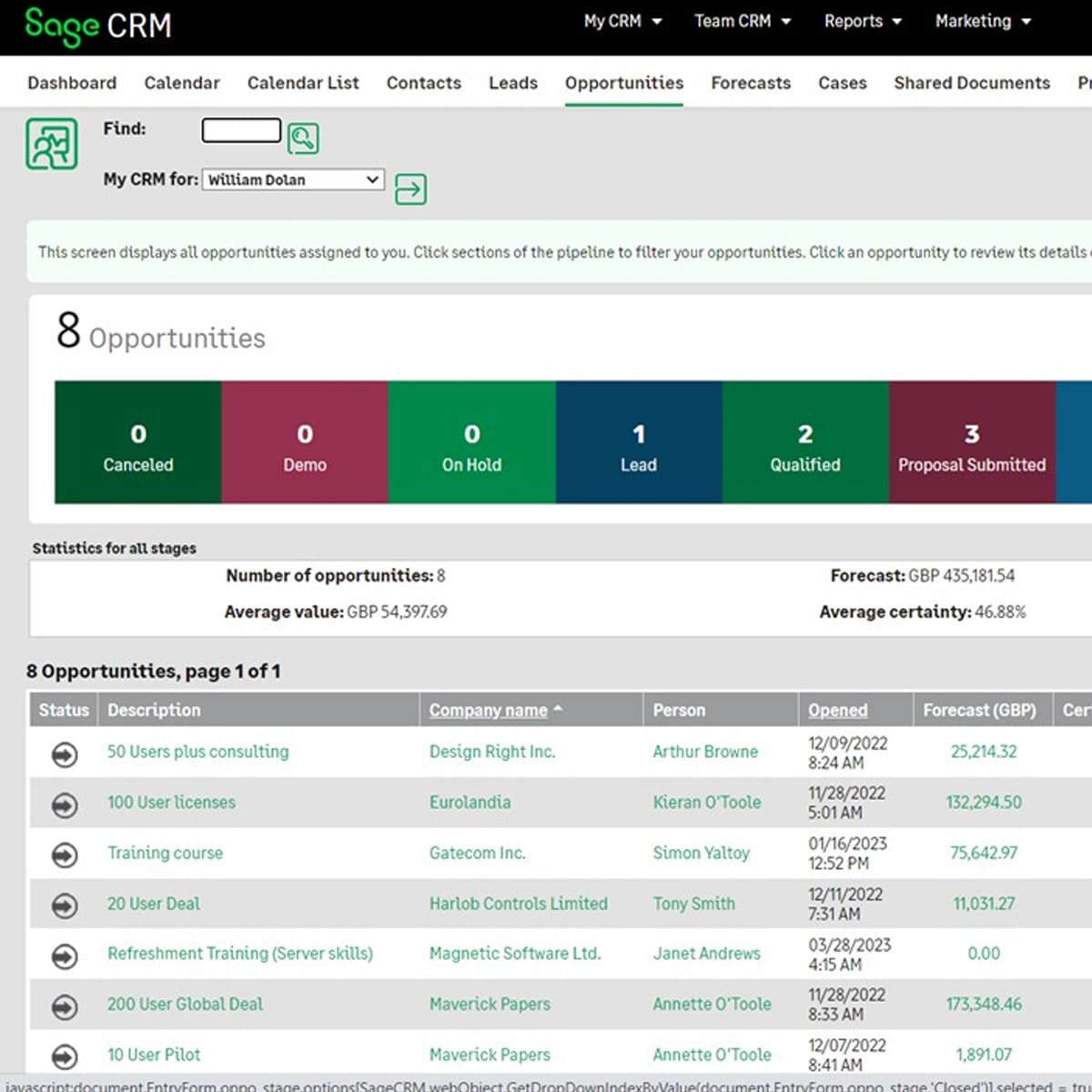Open the Training course opportunity
This screenshot has width=1092, height=1092.
click(x=165, y=853)
